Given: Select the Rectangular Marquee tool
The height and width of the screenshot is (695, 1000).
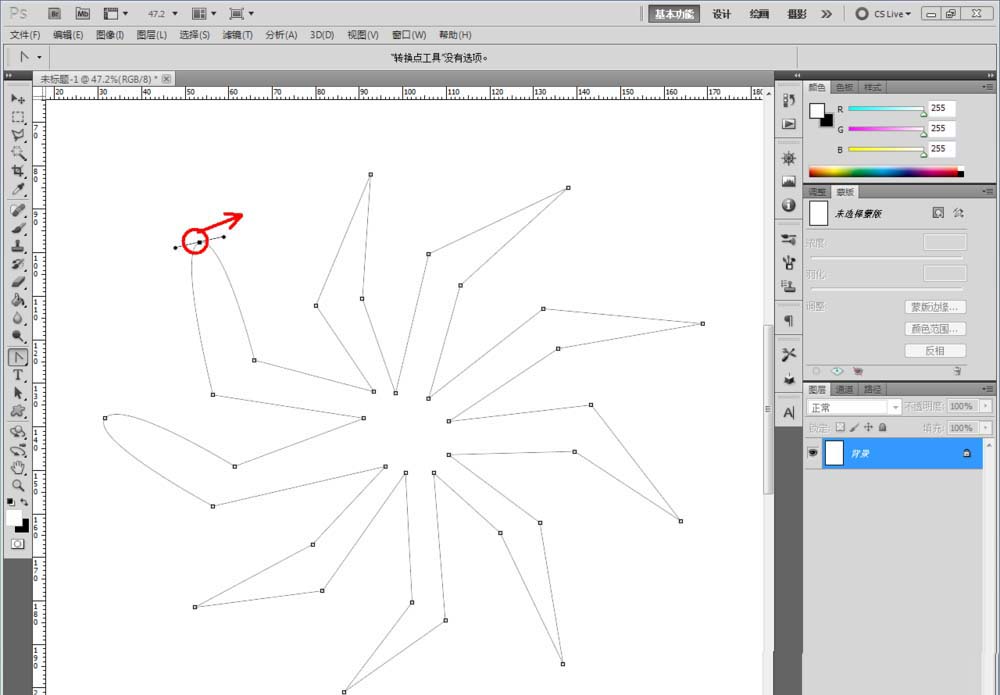Looking at the screenshot, I should coord(18,117).
